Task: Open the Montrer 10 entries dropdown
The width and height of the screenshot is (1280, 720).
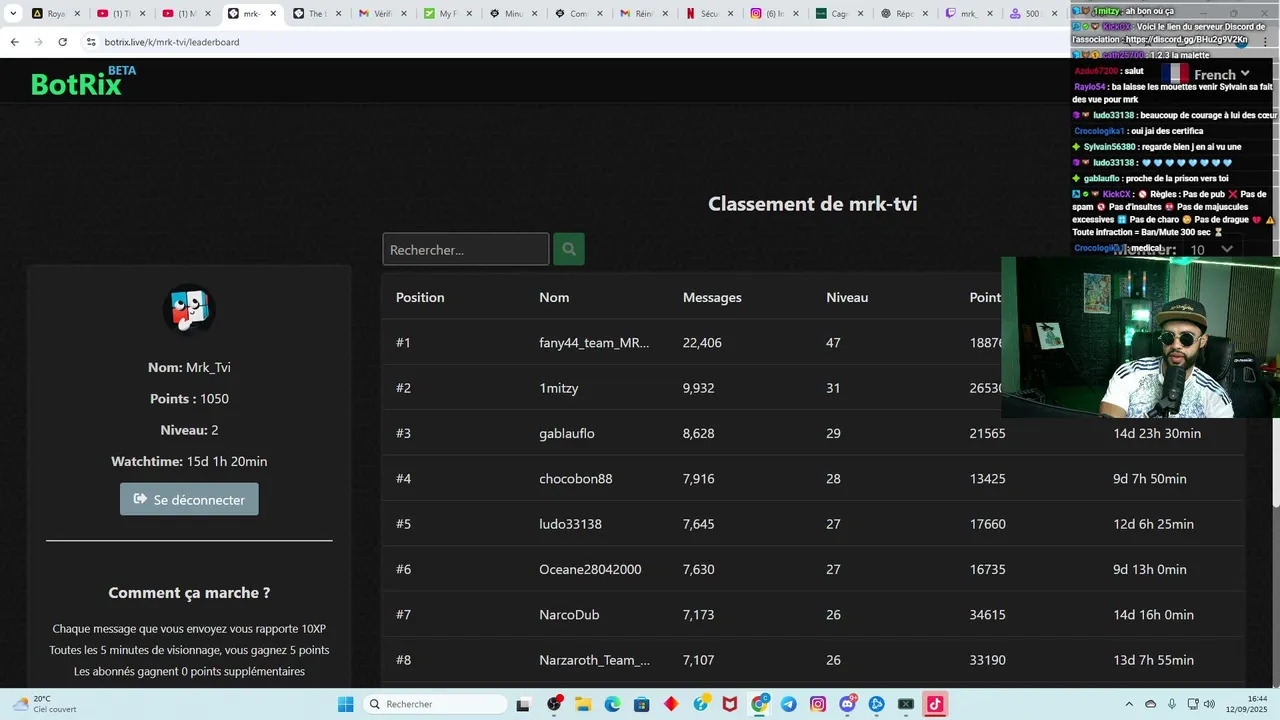Action: tap(1211, 249)
